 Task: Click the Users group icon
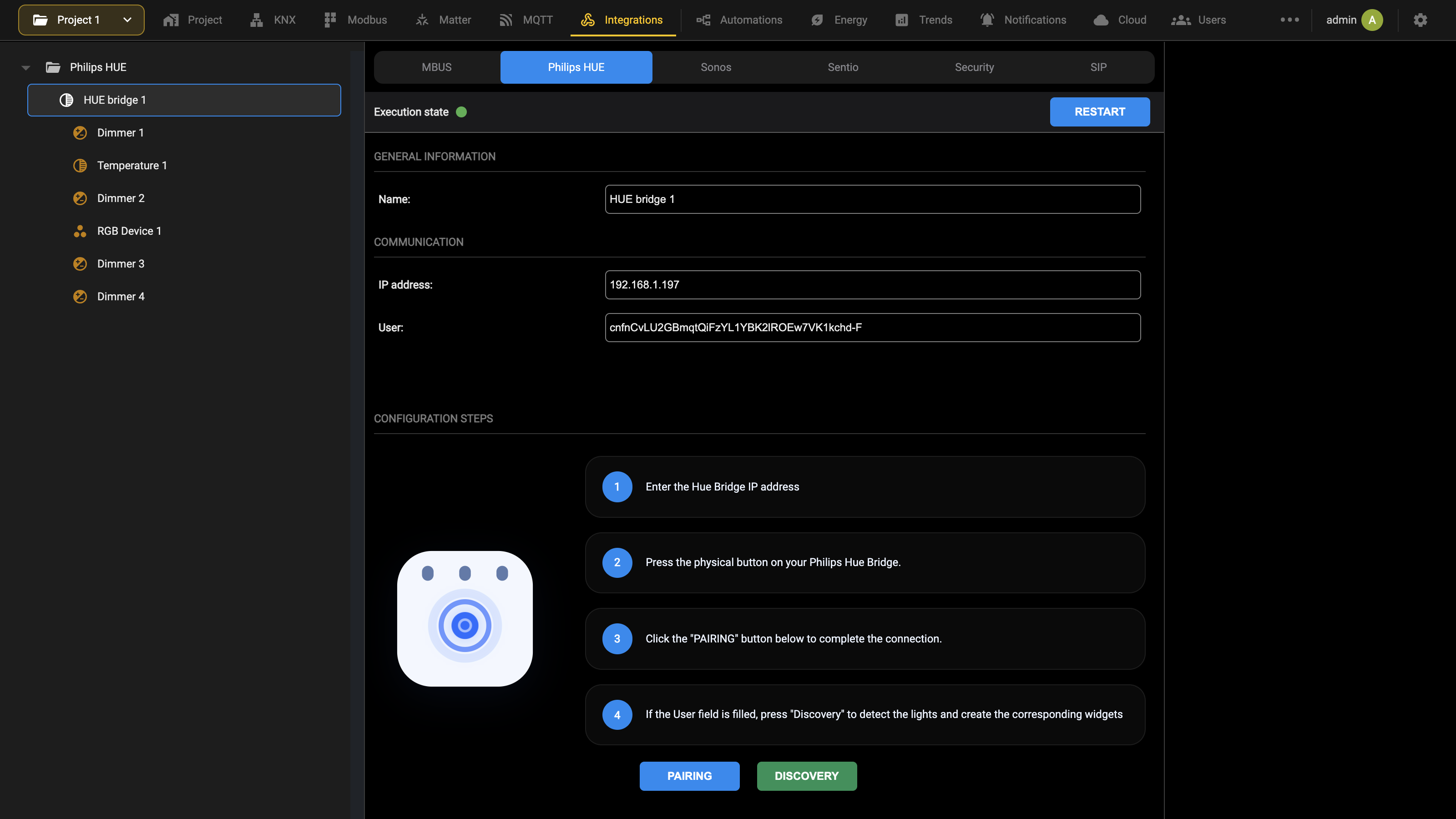pos(1181,20)
